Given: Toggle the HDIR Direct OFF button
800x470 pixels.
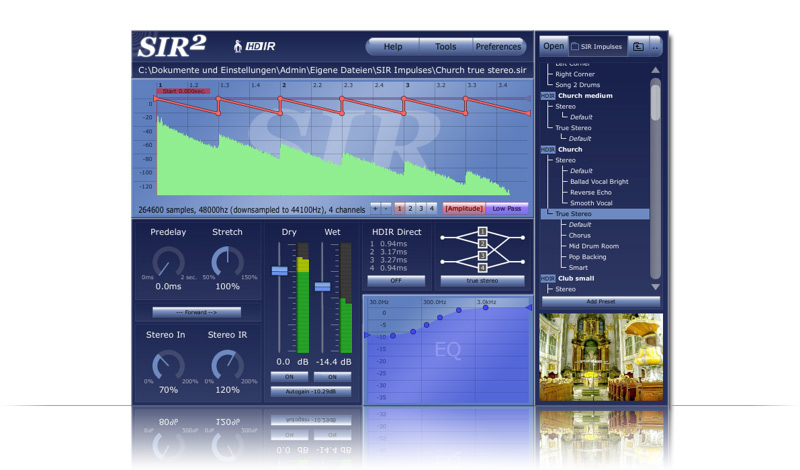Looking at the screenshot, I should coord(396,281).
